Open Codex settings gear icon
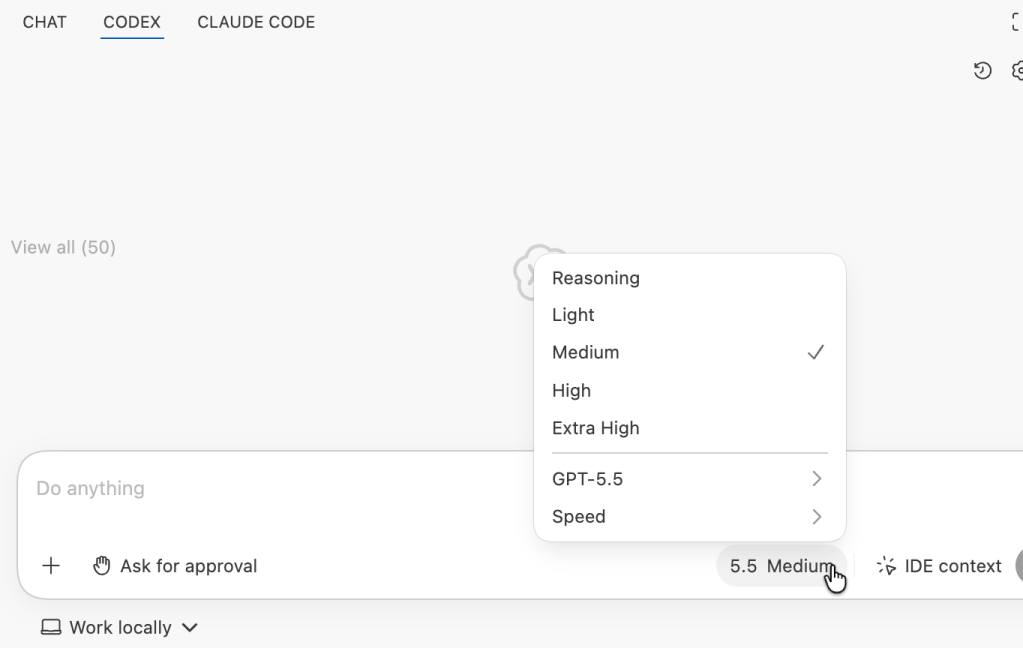 pos(1017,70)
